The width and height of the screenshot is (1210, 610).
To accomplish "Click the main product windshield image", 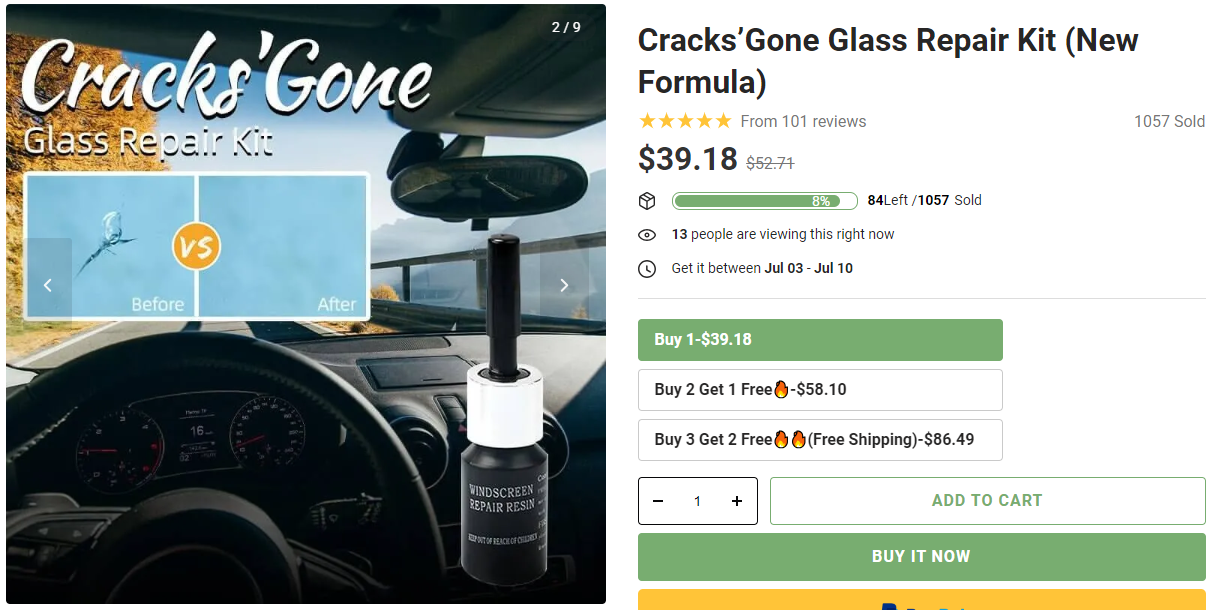I will click(x=306, y=400).
